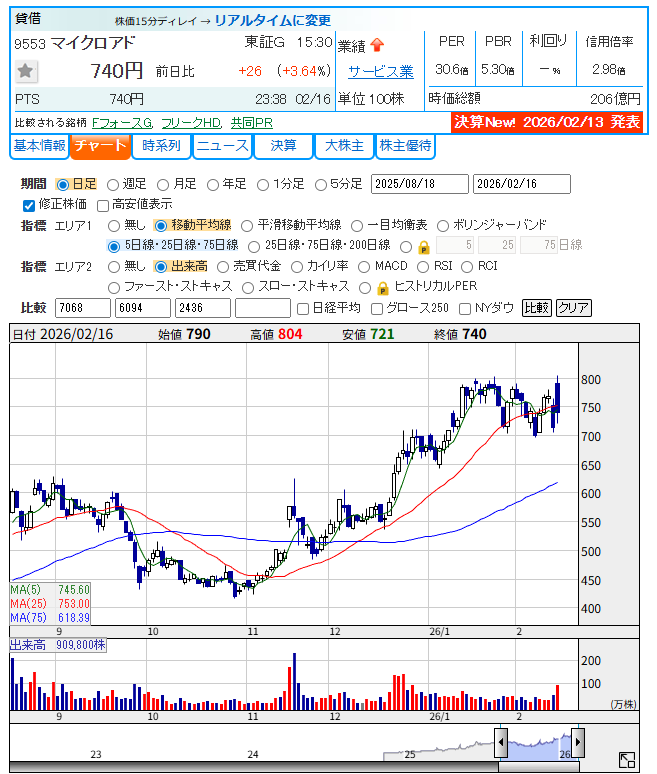
Task: Select custom moving average radio button
Action: pos(406,246)
